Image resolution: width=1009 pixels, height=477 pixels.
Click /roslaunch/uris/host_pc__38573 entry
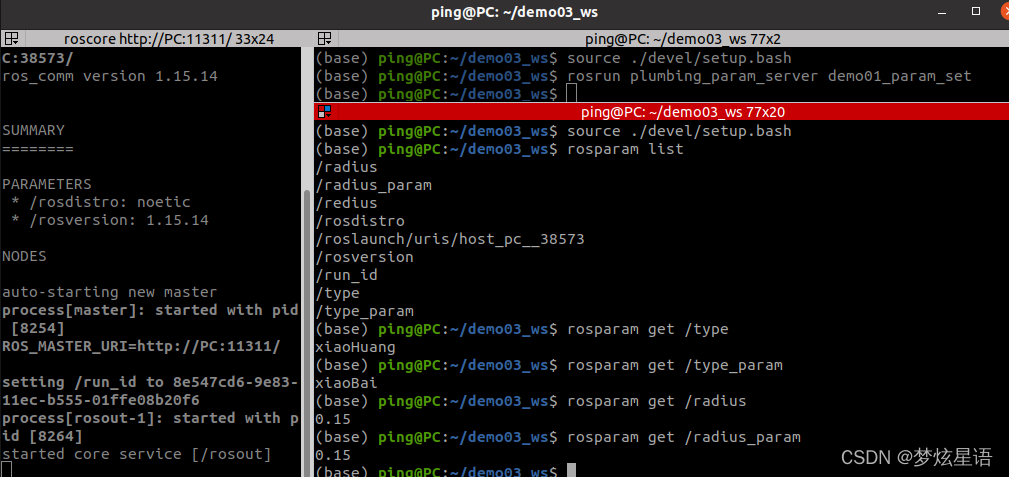point(450,239)
